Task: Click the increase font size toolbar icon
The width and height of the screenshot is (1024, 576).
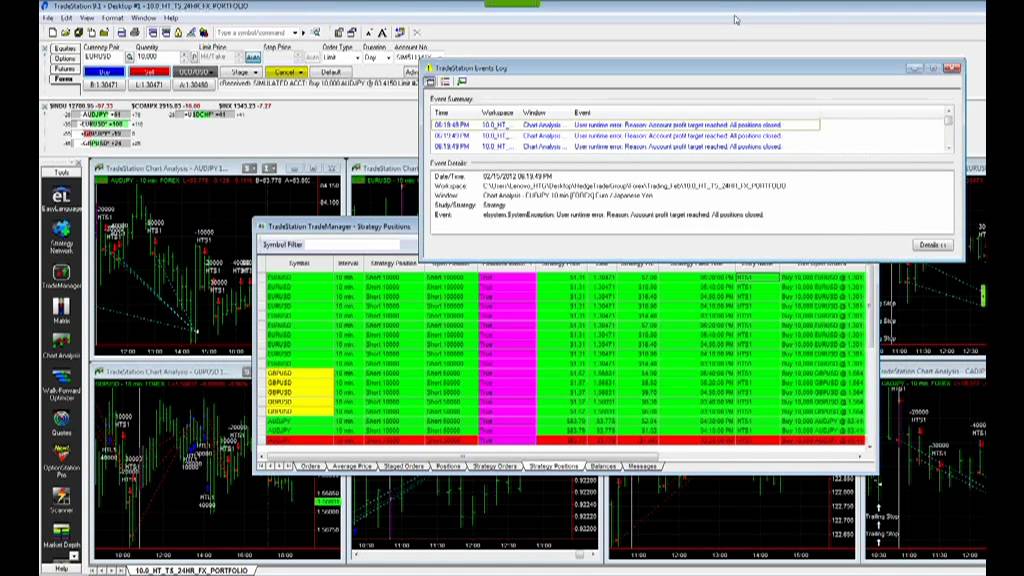Action: pos(383,33)
